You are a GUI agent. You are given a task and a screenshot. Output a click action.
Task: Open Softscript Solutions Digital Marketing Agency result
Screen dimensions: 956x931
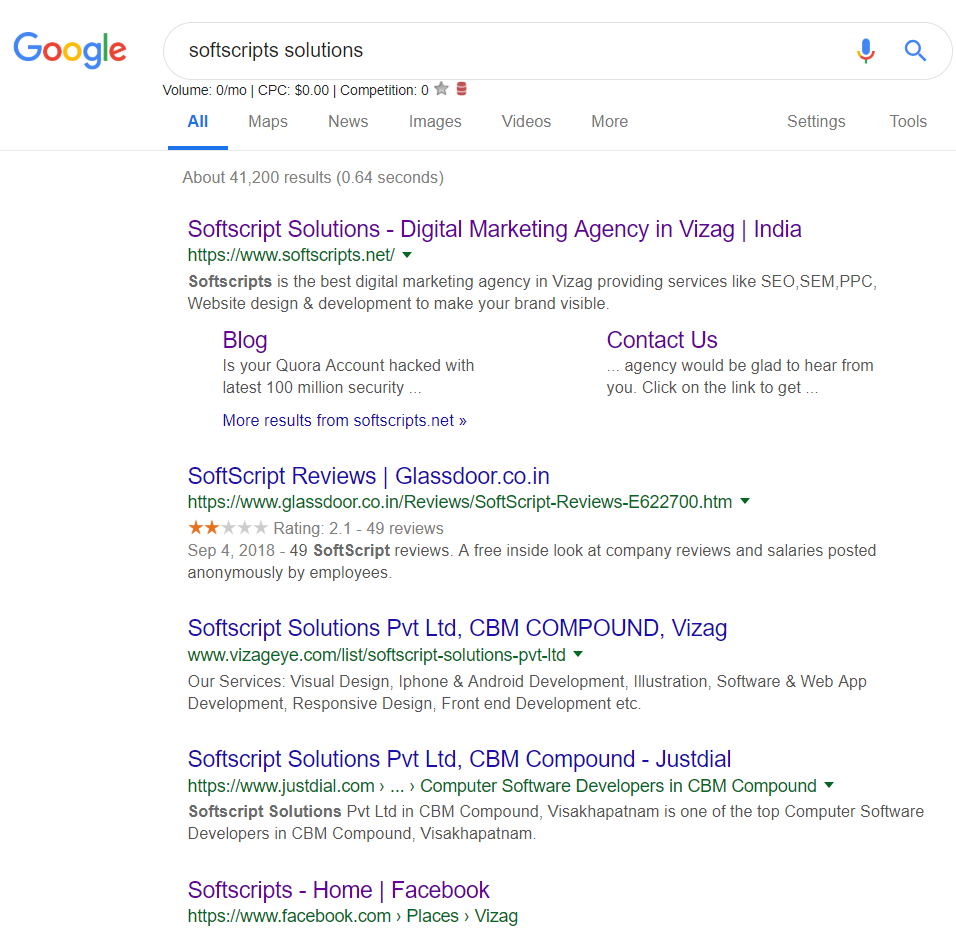pyautogui.click(x=494, y=229)
